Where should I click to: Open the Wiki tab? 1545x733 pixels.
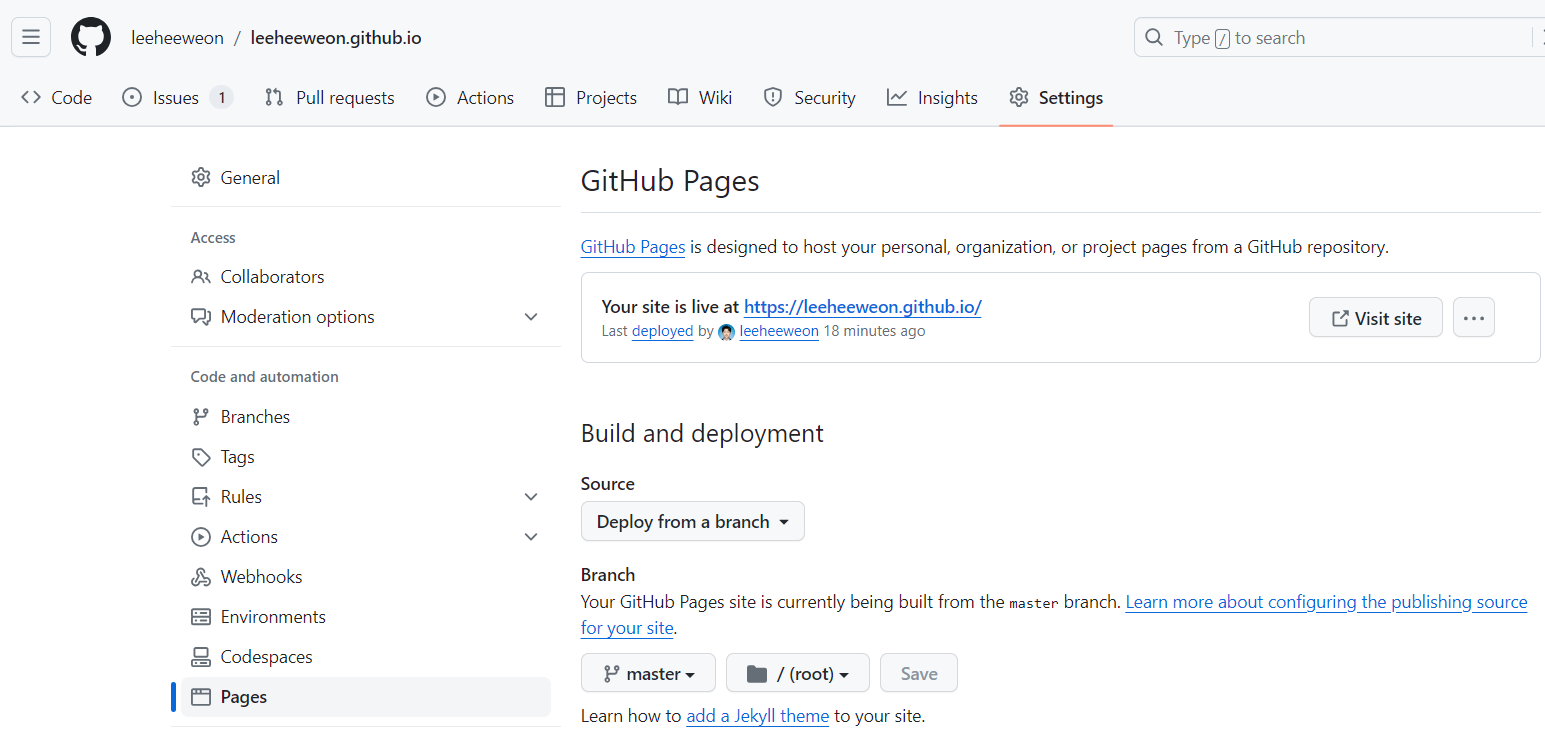point(700,98)
